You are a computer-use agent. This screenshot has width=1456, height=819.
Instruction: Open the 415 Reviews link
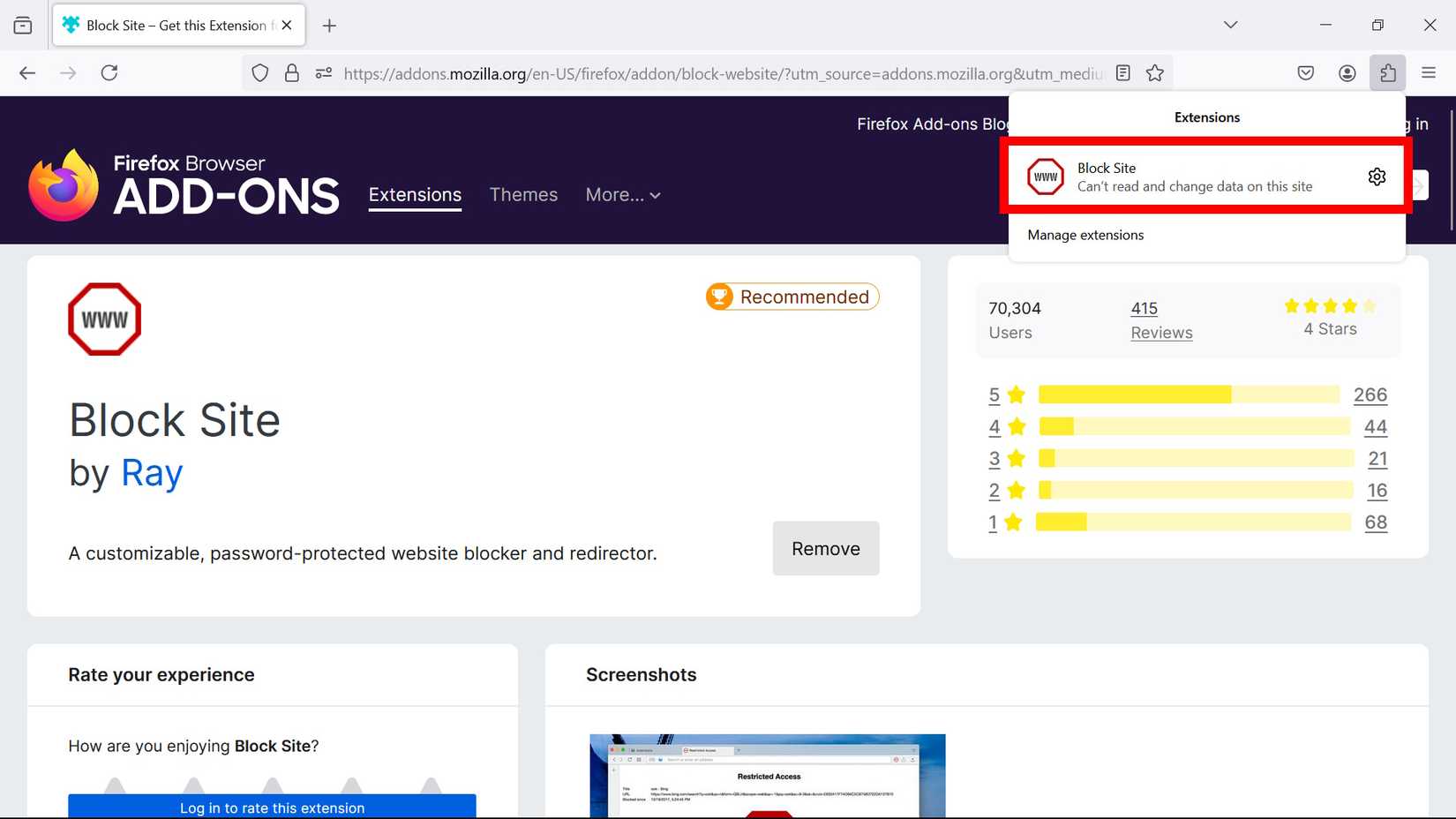pos(1161,320)
